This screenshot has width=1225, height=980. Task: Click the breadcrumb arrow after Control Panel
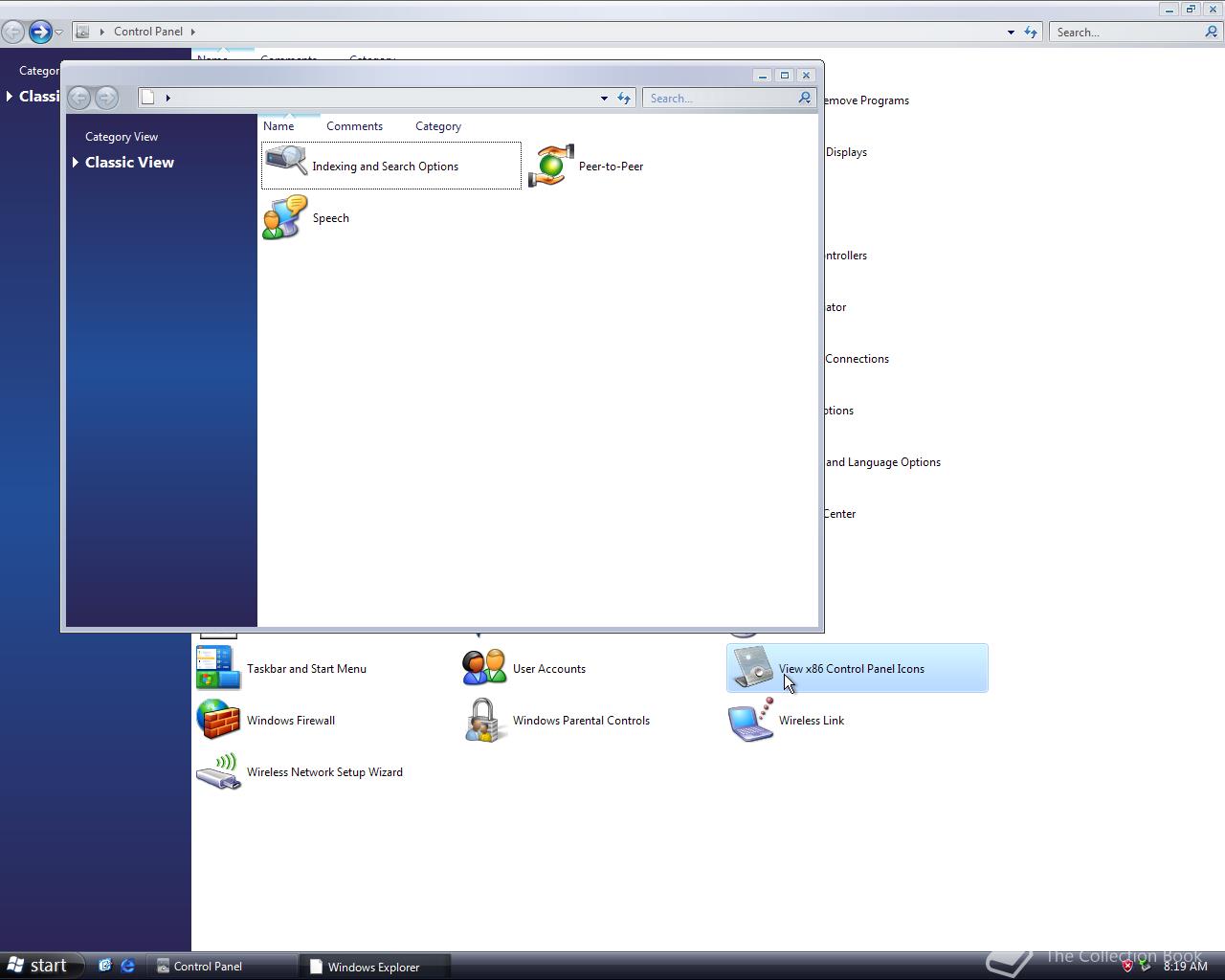coord(192,32)
